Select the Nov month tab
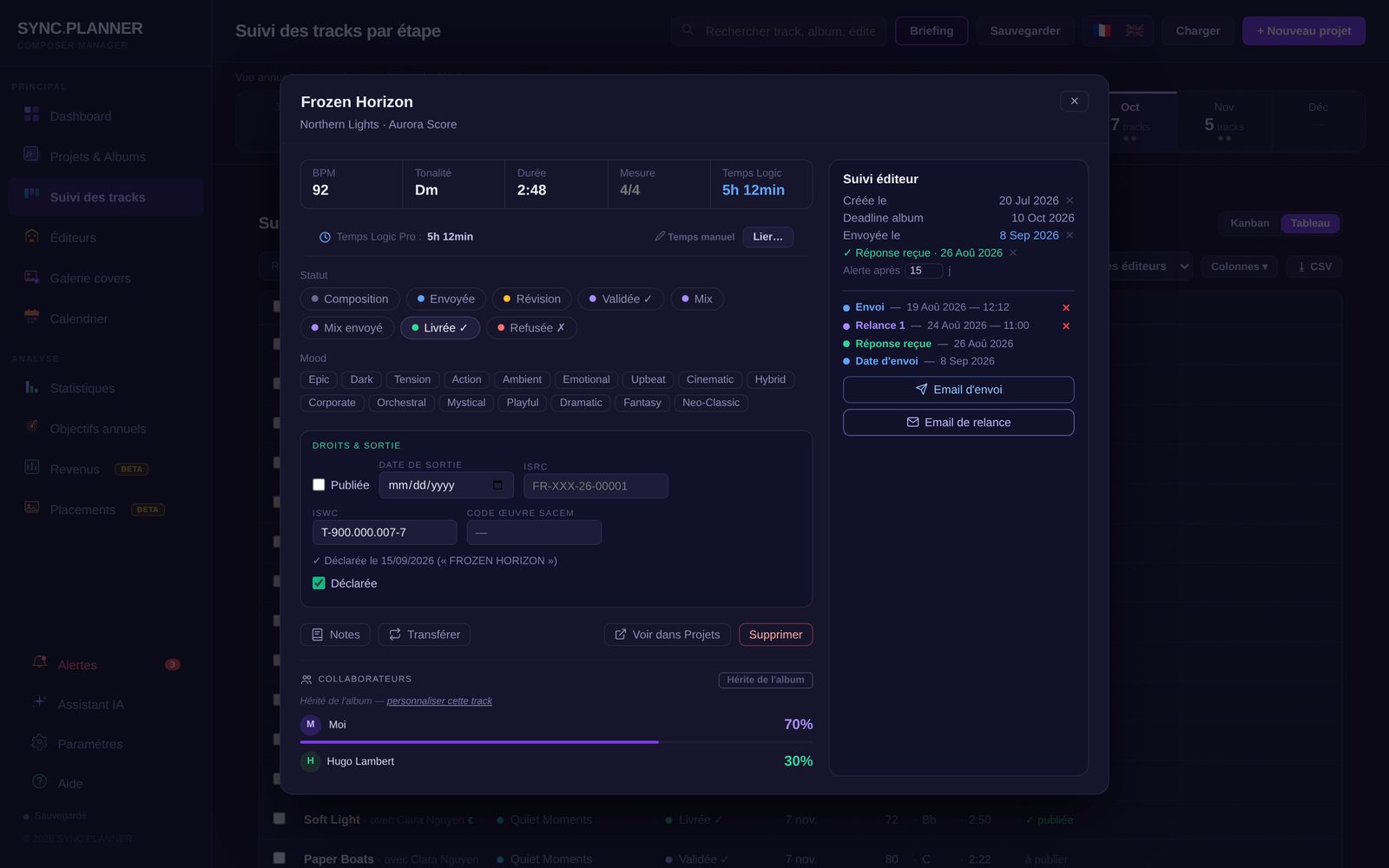Screen dimensions: 1389x868 tap(1224, 122)
